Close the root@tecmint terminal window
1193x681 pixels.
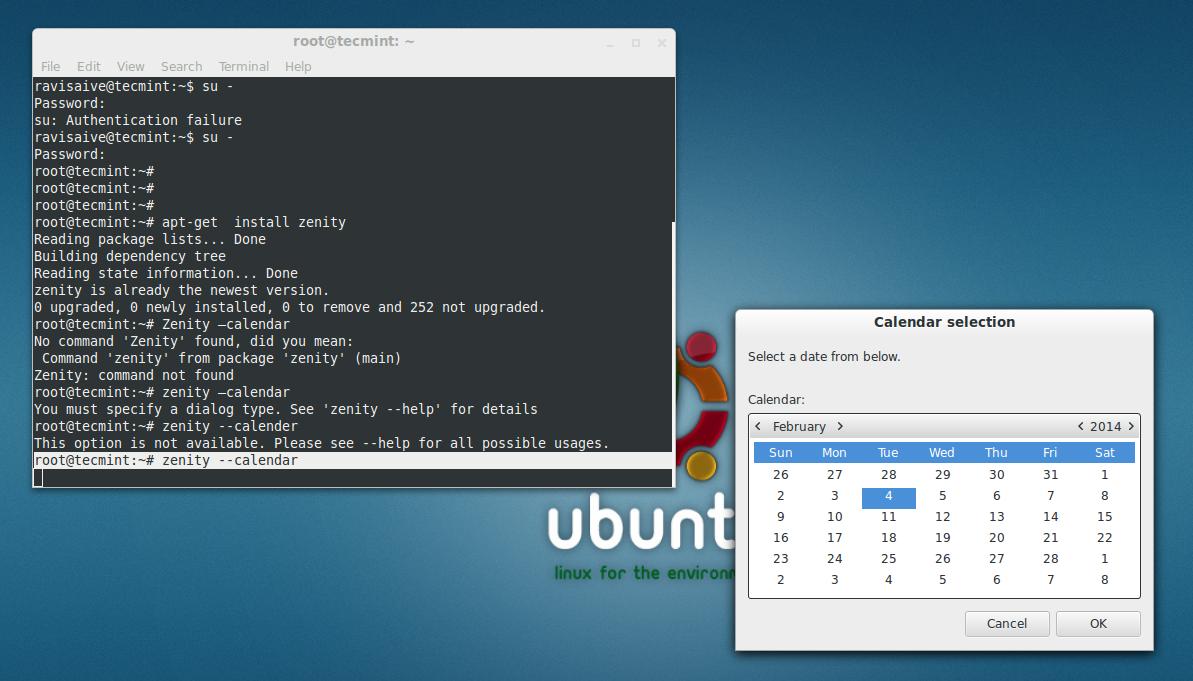tap(662, 43)
